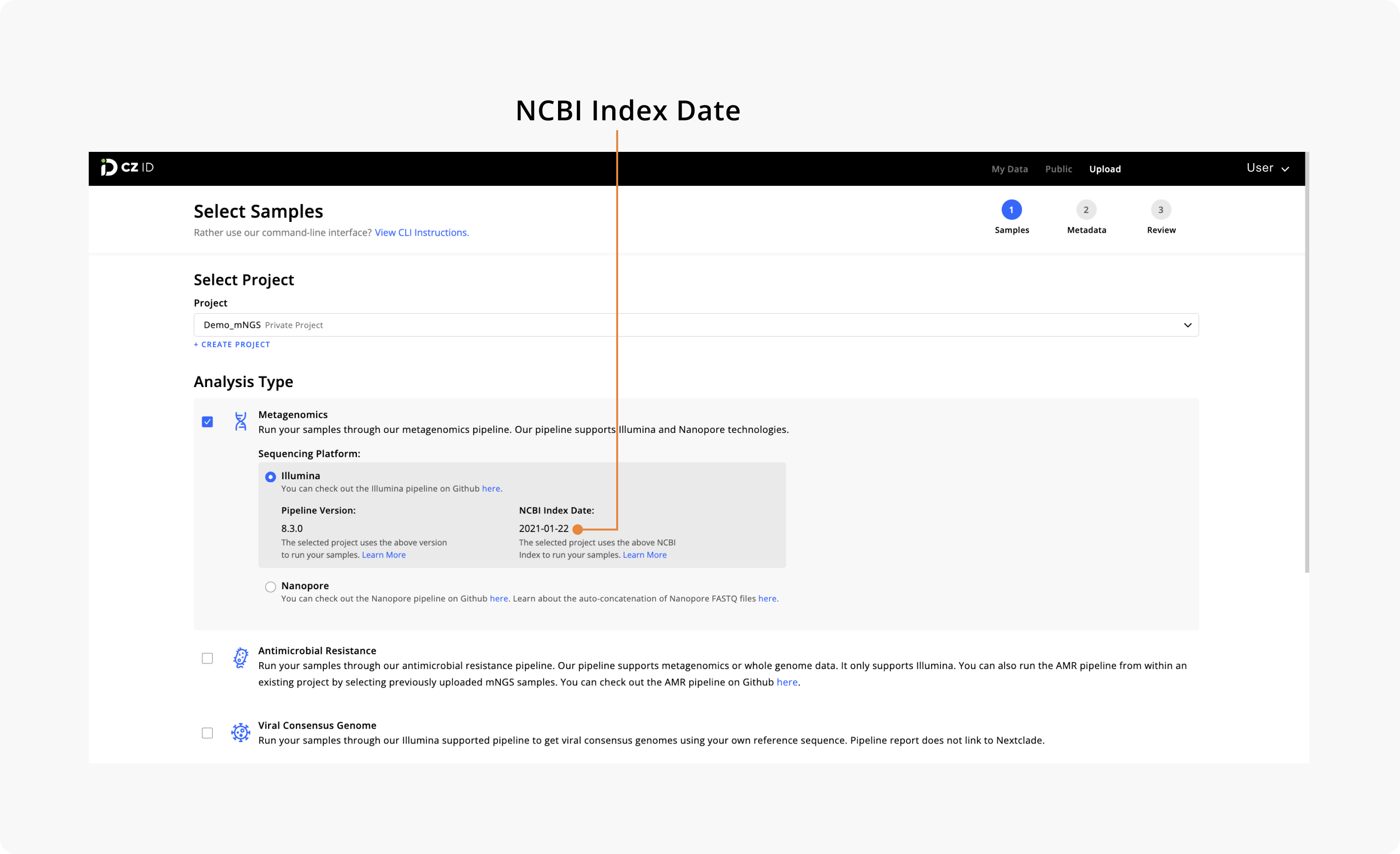
Task: Switch to the My Data tab
Action: tap(1009, 169)
